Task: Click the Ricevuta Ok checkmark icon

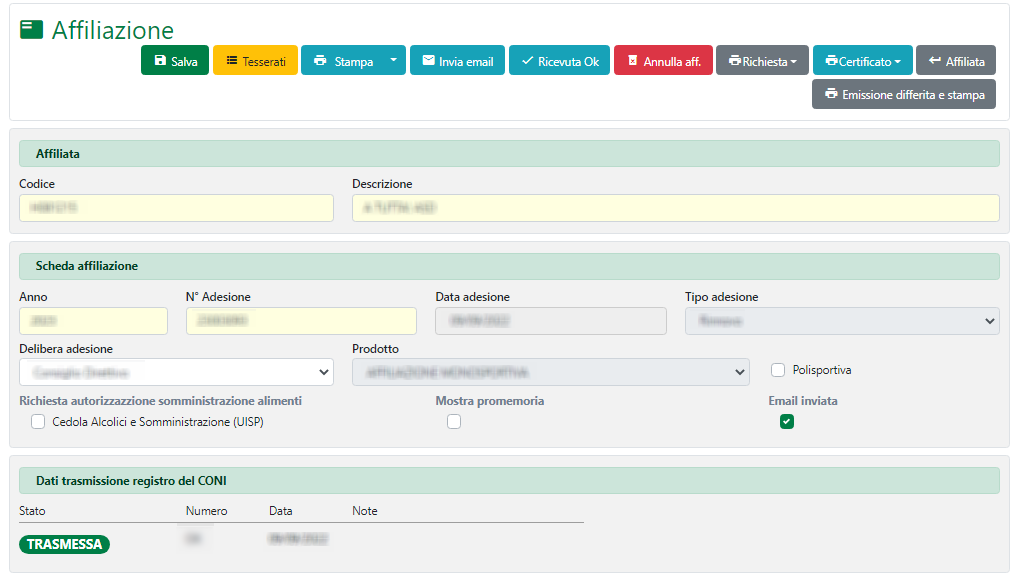Action: tap(527, 61)
